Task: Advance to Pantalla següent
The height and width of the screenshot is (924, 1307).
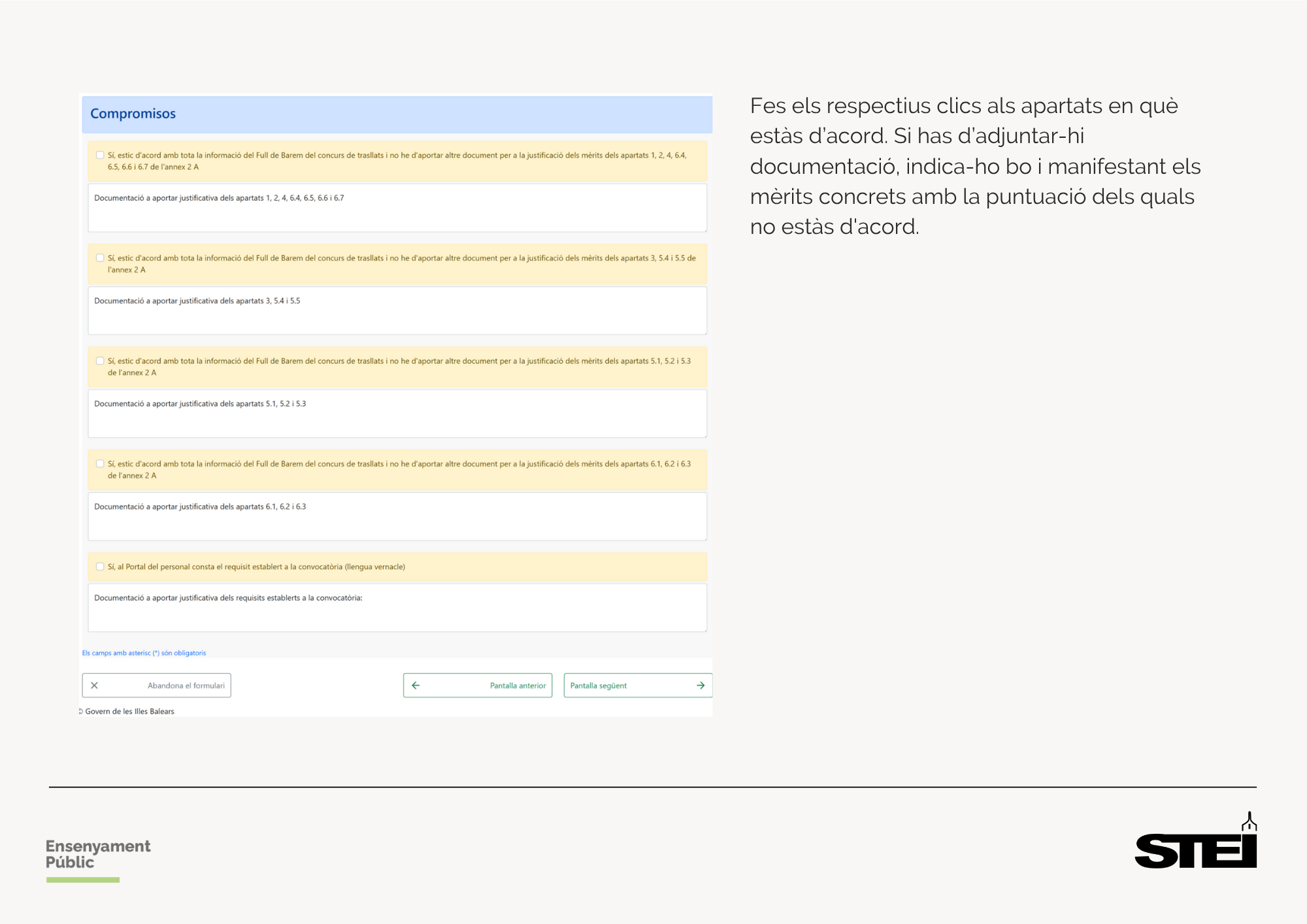Action: click(x=638, y=685)
